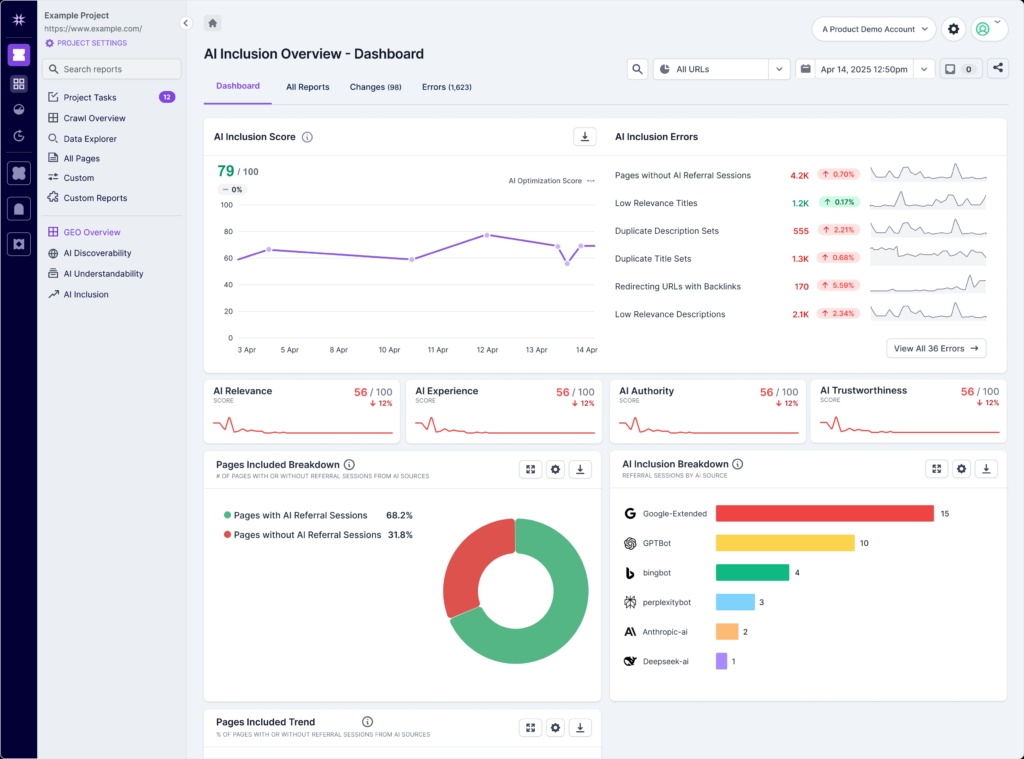The image size is (1024, 759).
Task: Open the search reports field
Action: [111, 69]
